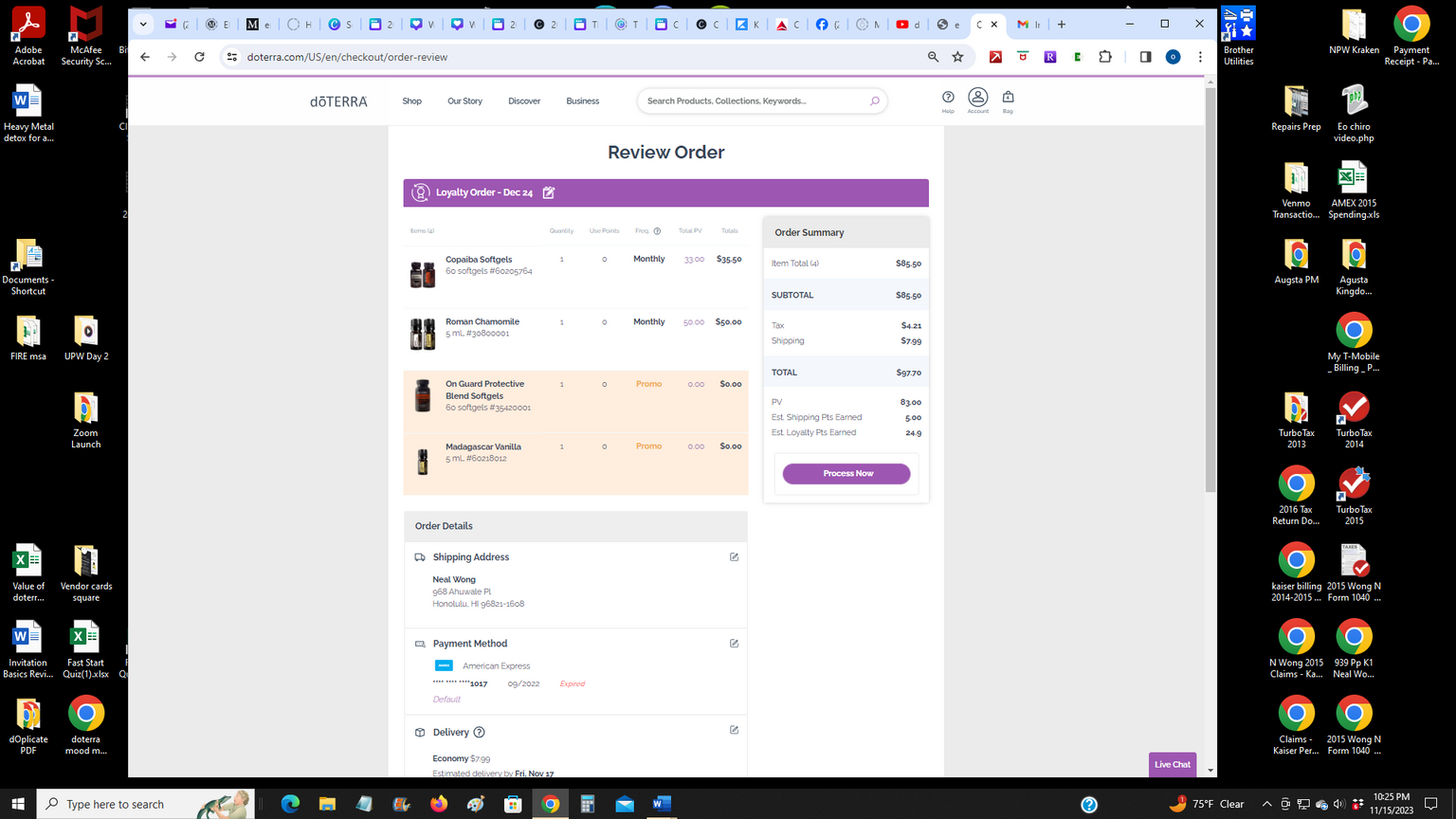1456x819 pixels.
Task: Open the purple R browser extension
Action: coord(1050,57)
